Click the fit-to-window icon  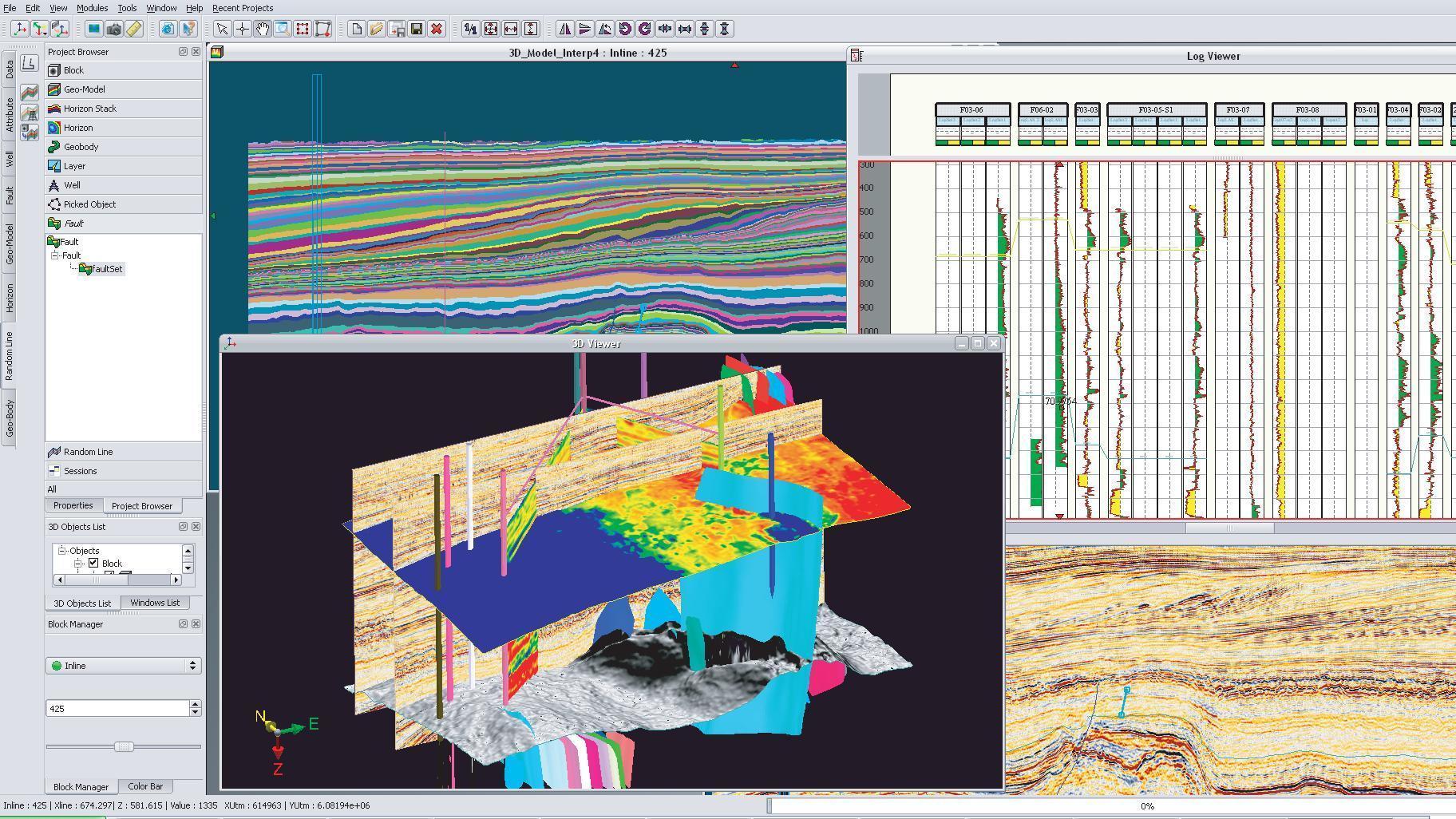click(x=490, y=29)
